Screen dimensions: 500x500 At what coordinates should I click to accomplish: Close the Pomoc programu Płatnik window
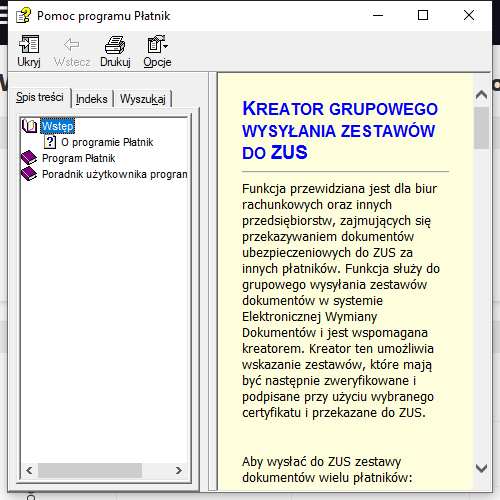pyautogui.click(x=469, y=15)
